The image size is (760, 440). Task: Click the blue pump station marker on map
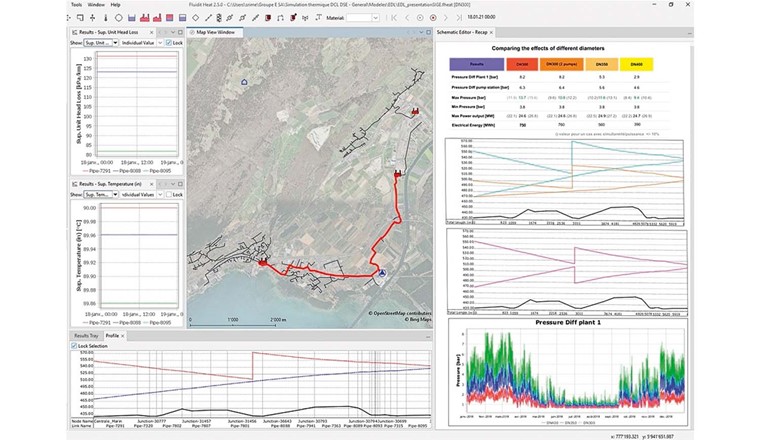coord(382,273)
